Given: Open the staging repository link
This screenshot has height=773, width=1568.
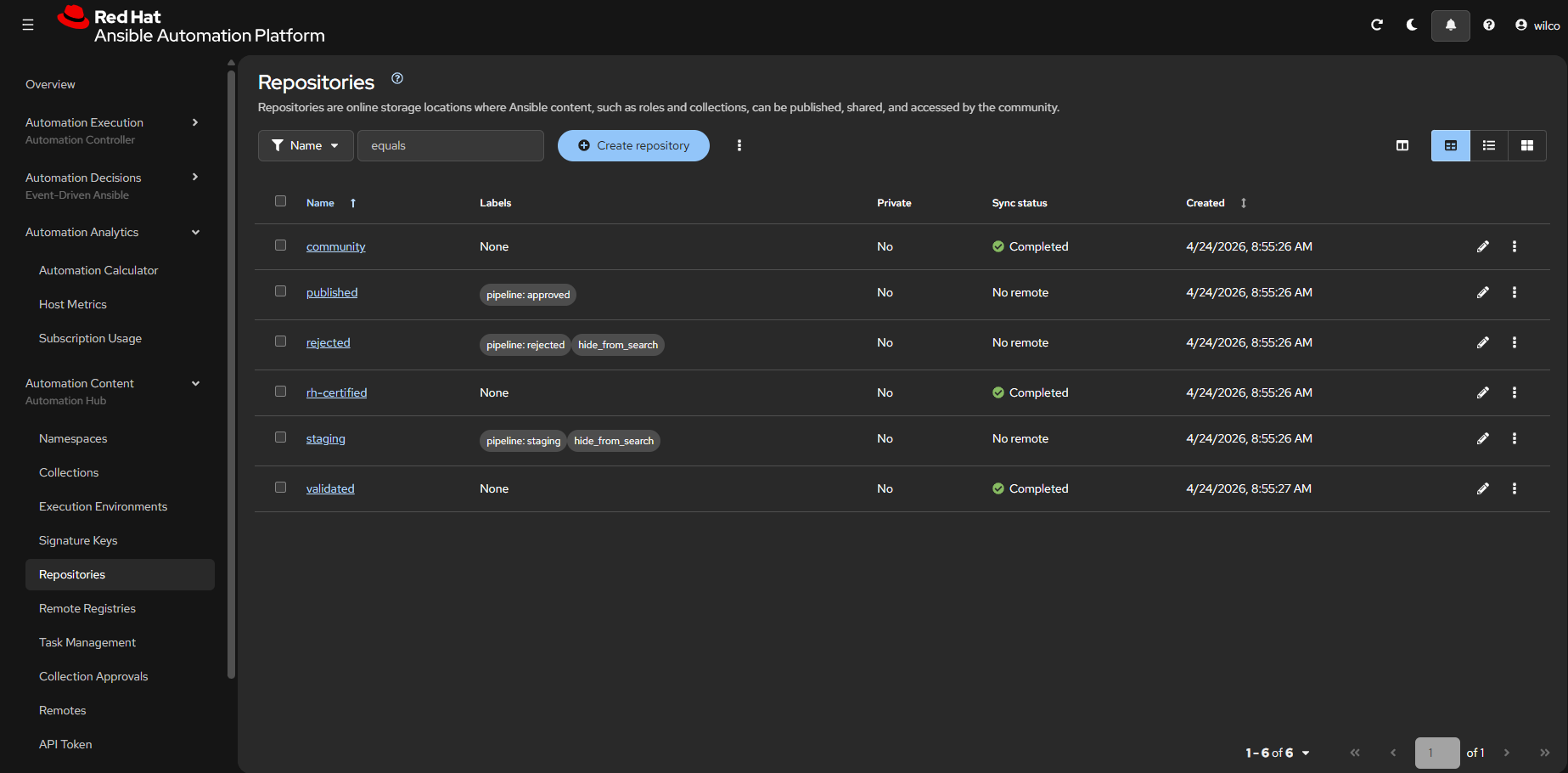Looking at the screenshot, I should click(326, 438).
